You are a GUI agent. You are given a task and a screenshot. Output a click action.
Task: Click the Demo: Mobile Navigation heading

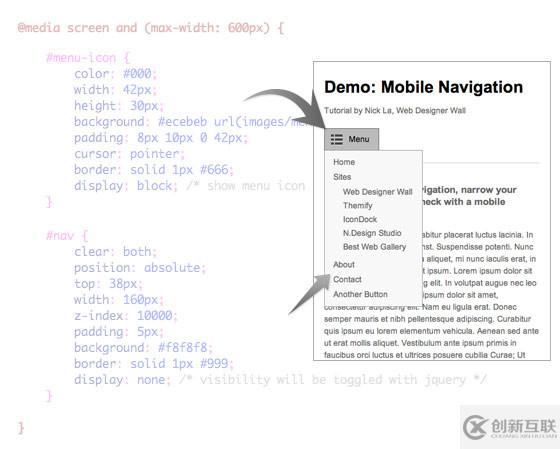point(423,87)
